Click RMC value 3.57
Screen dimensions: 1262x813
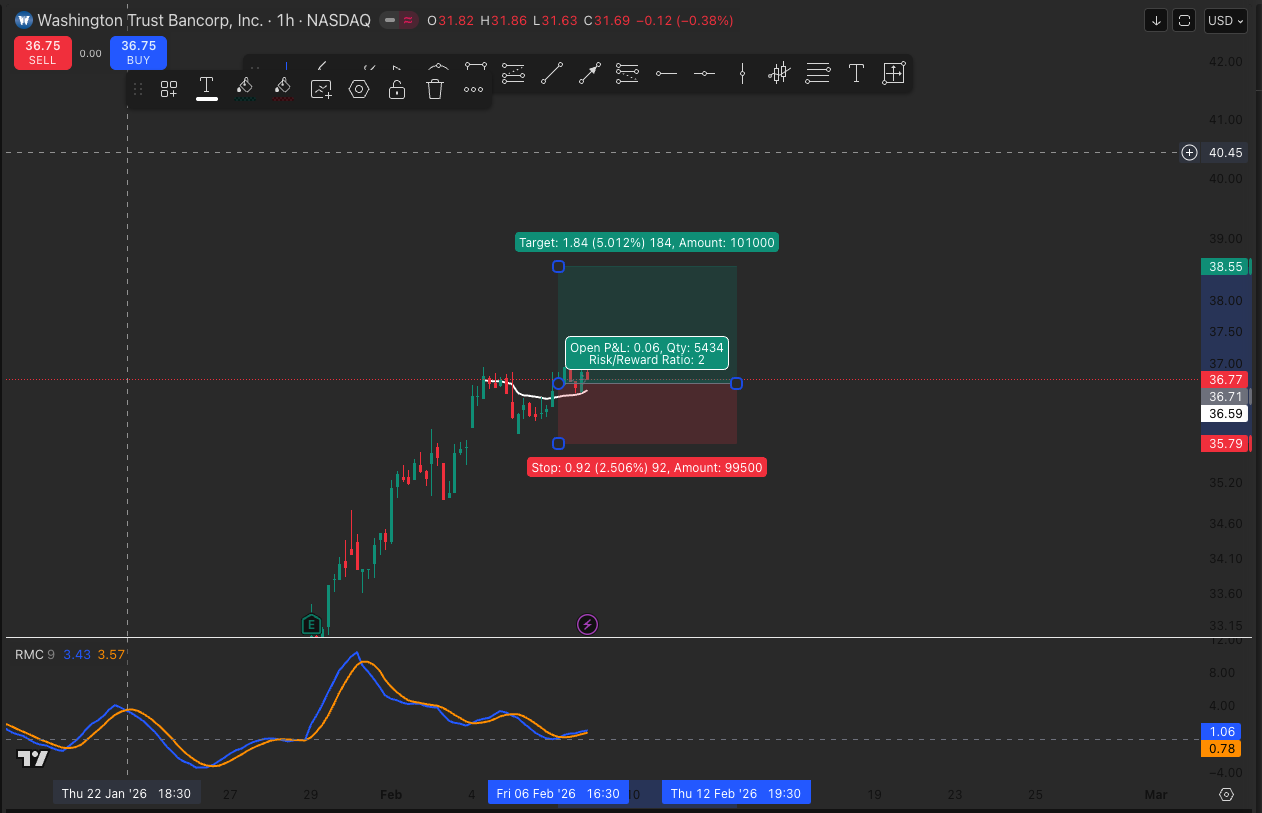point(111,654)
